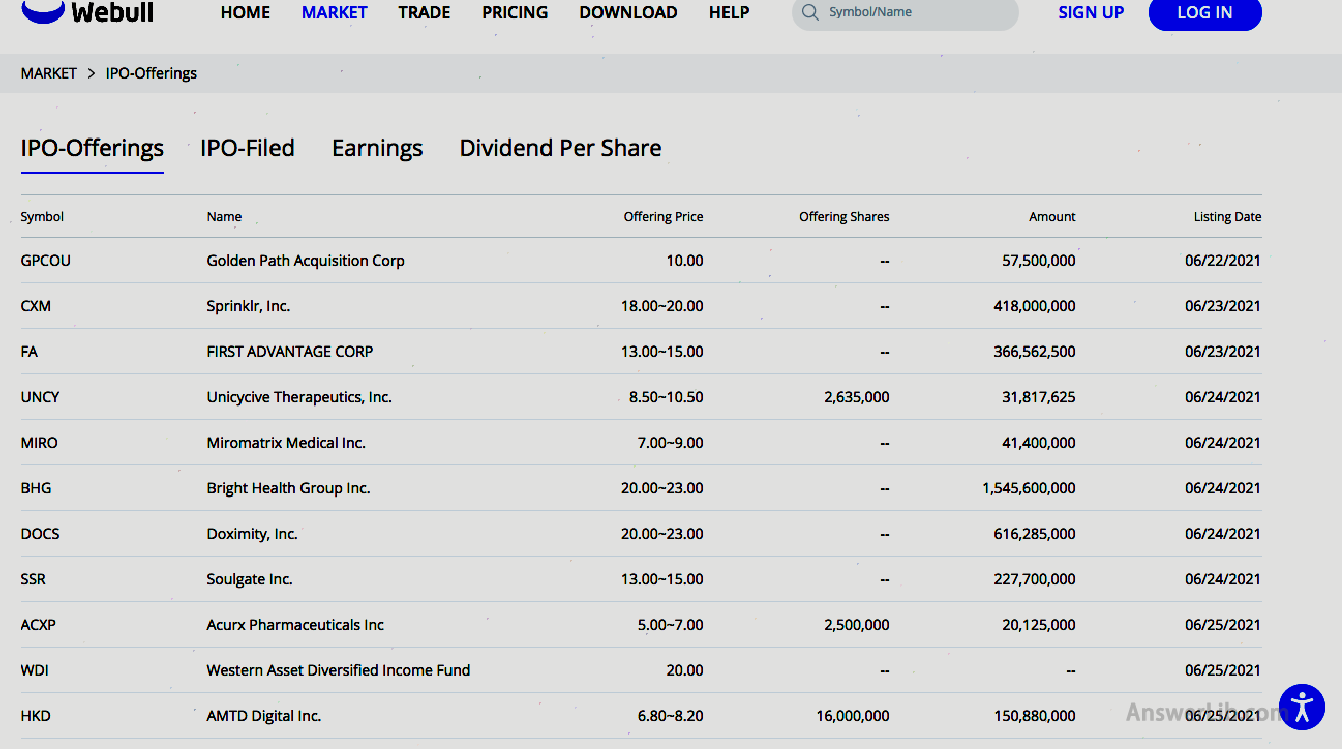
Task: Click the LOG IN button
Action: click(1205, 13)
